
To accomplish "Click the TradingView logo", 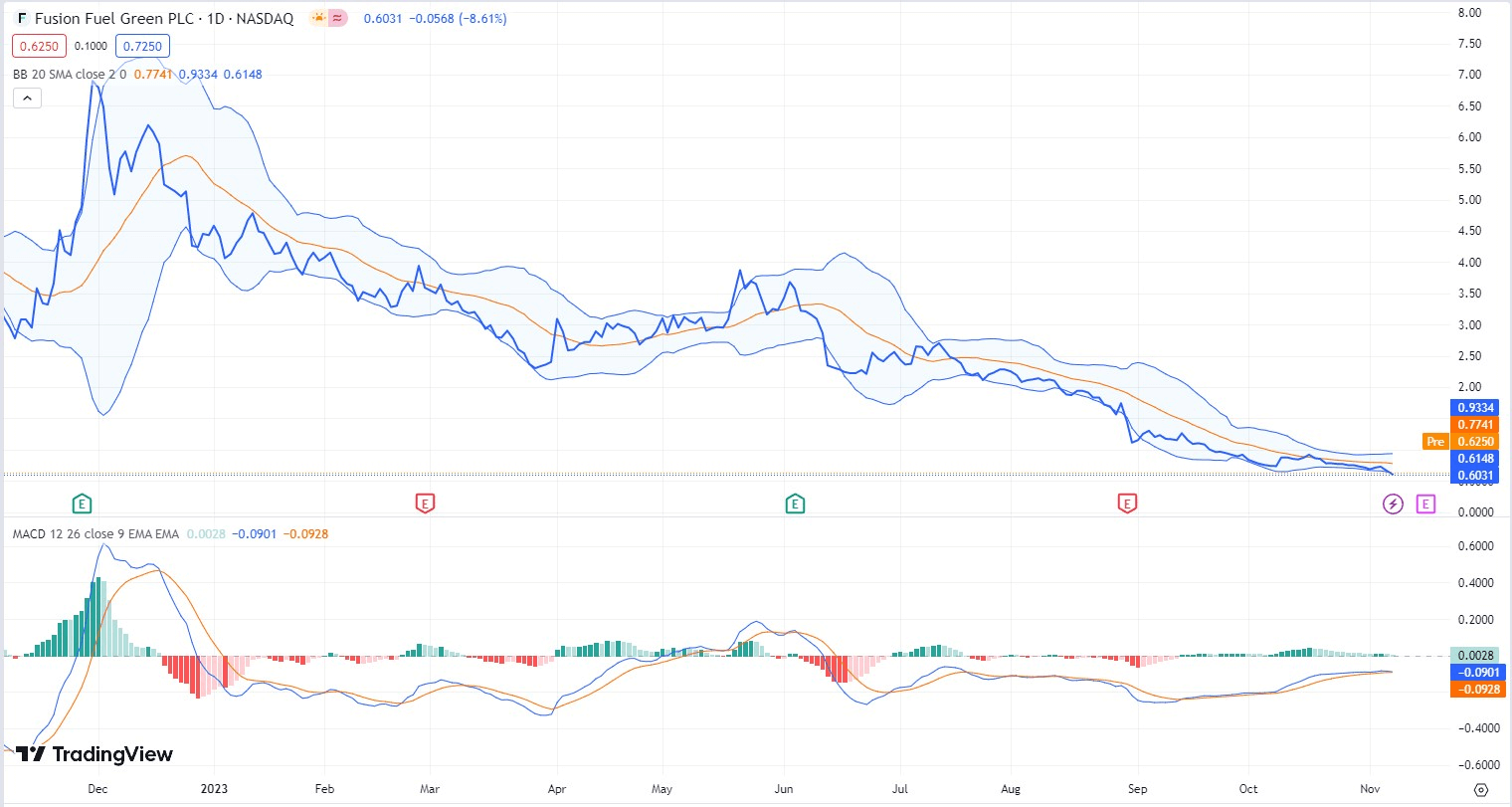I will click(94, 754).
